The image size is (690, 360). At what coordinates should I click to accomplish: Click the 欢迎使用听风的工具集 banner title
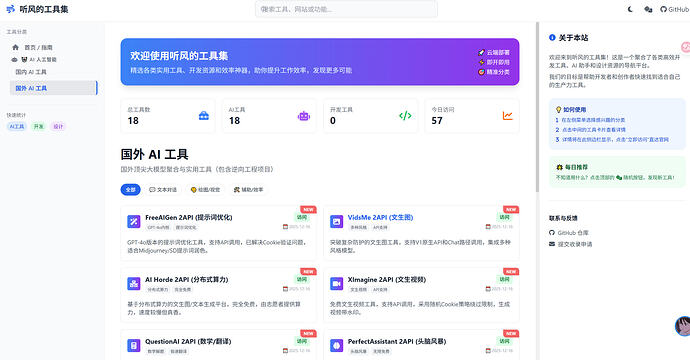(x=179, y=56)
